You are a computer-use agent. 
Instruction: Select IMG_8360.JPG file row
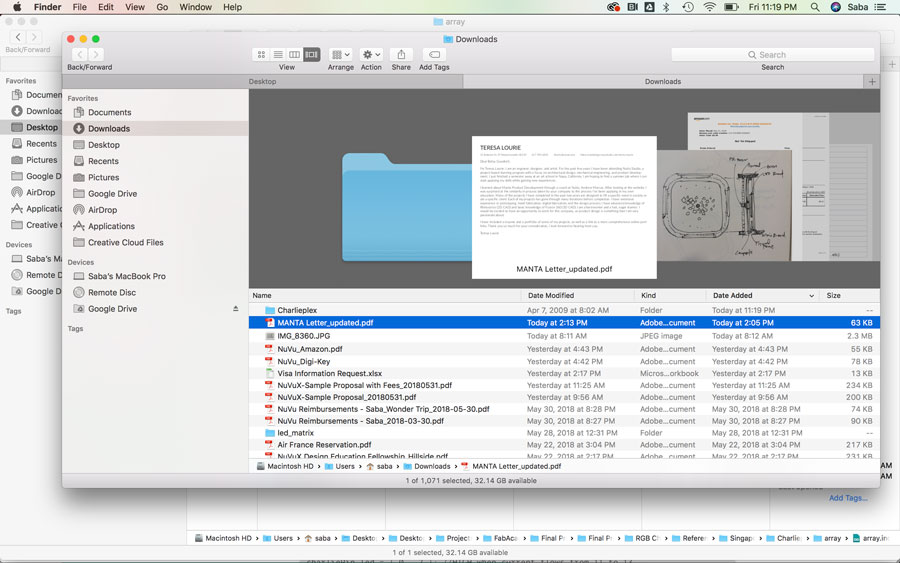click(564, 336)
